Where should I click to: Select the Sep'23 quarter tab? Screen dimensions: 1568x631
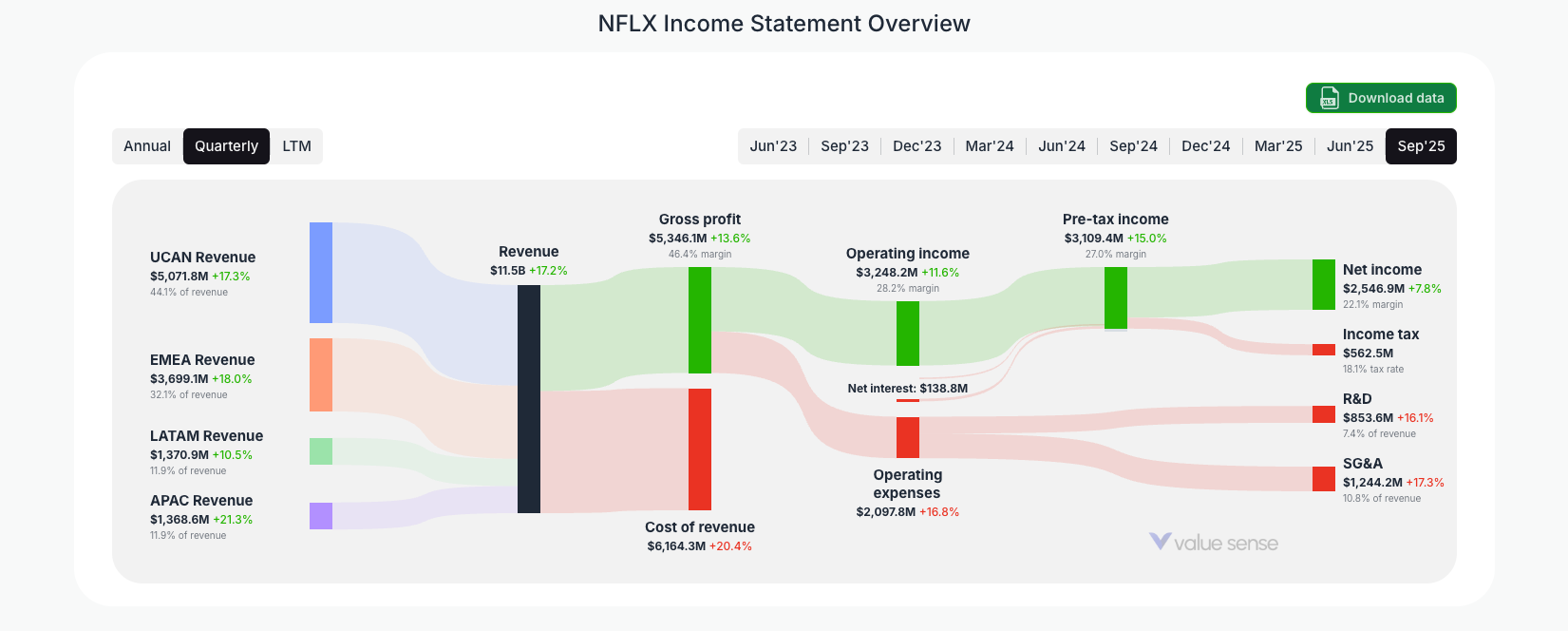click(x=844, y=145)
